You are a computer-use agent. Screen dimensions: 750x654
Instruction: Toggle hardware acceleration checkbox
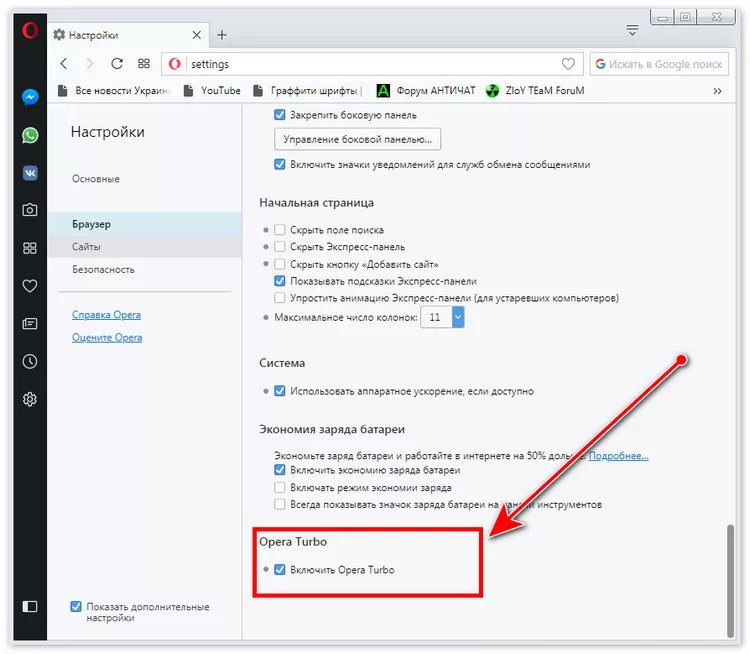[280, 391]
